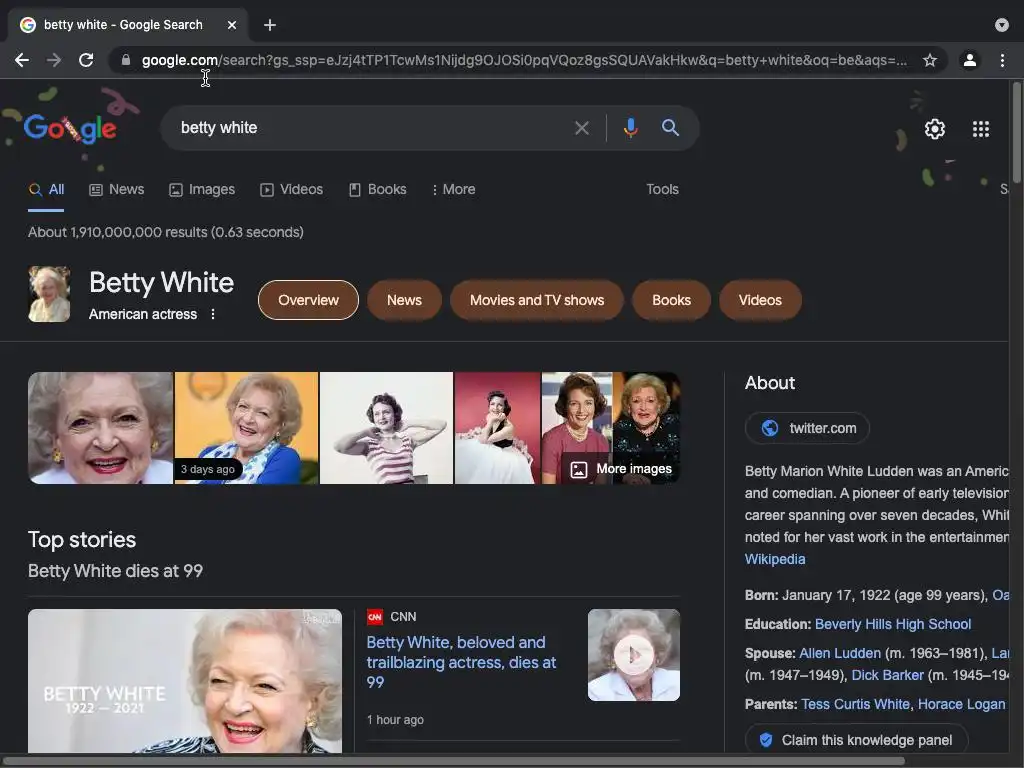Close the betty white search tab
This screenshot has width=1024, height=768.
point(232,25)
